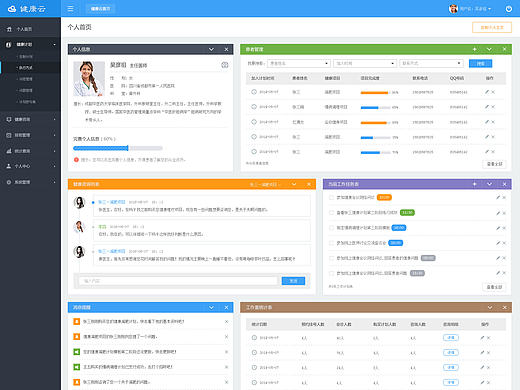The image size is (520, 390).
Task: Collapse the orange consultation panel
Action: click(x=294, y=184)
